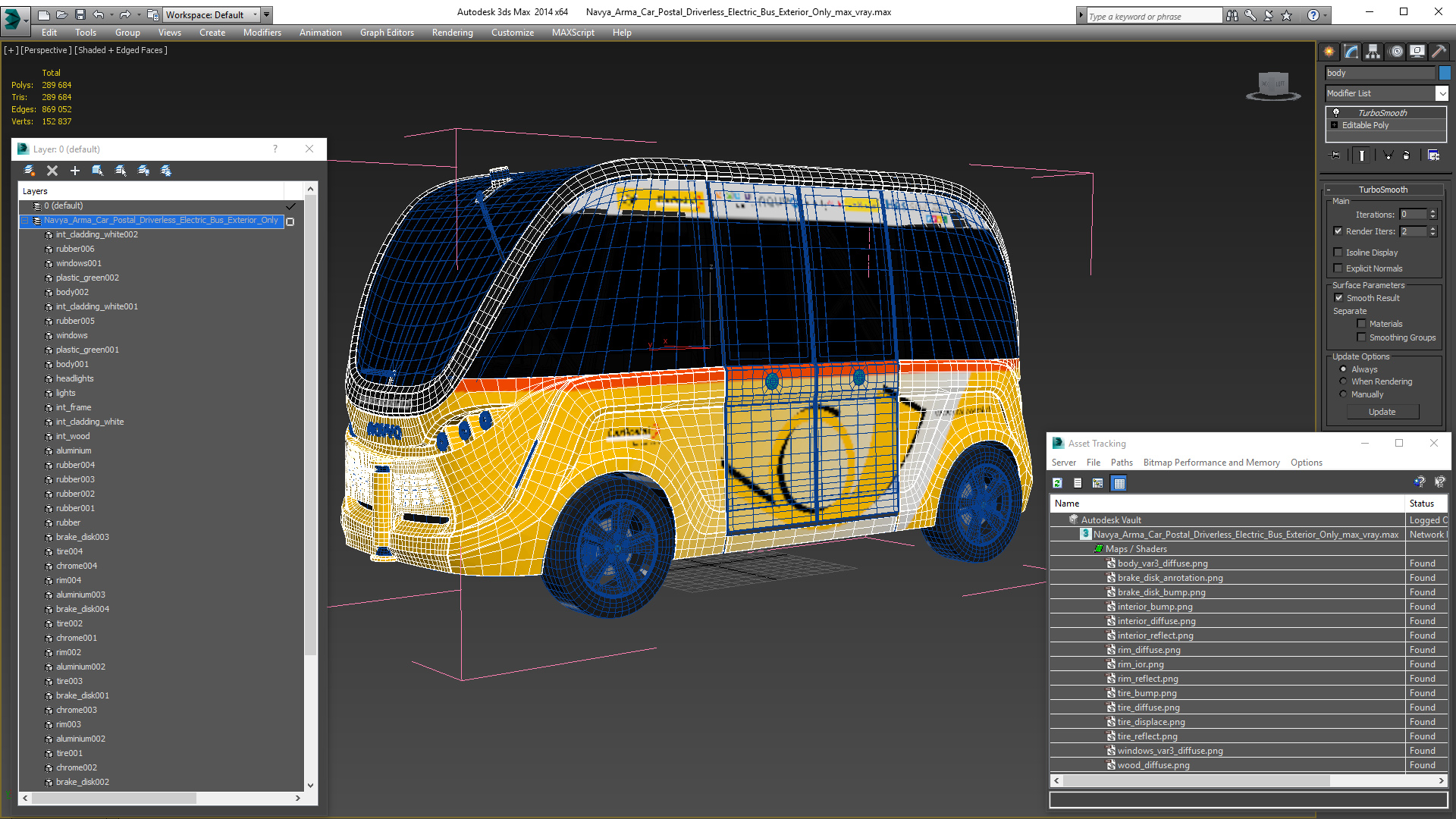The image size is (1456, 819).
Task: Click Tree View icon in Asset Tracking
Action: point(1097,483)
